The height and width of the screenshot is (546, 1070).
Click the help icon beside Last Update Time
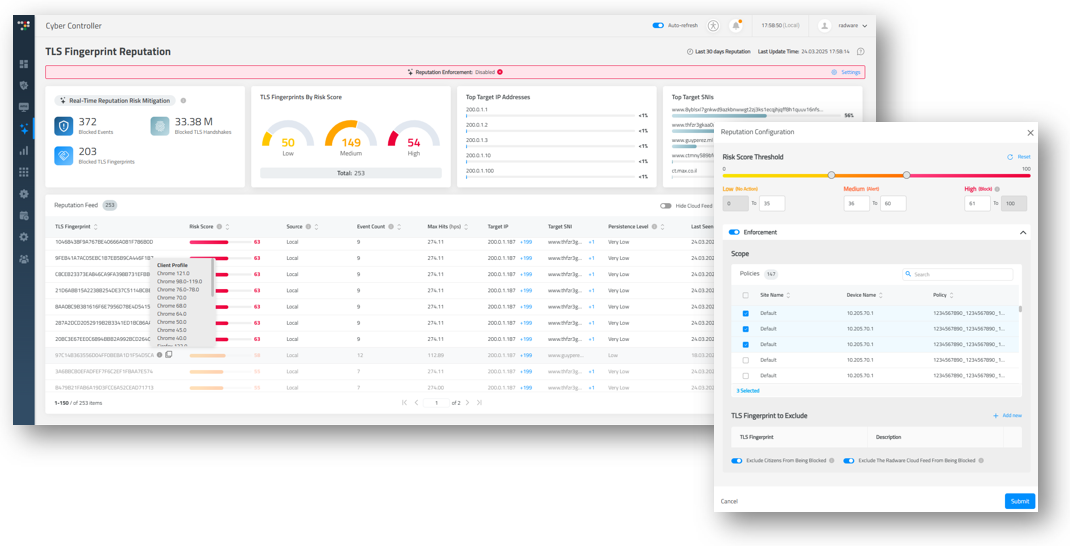click(860, 51)
